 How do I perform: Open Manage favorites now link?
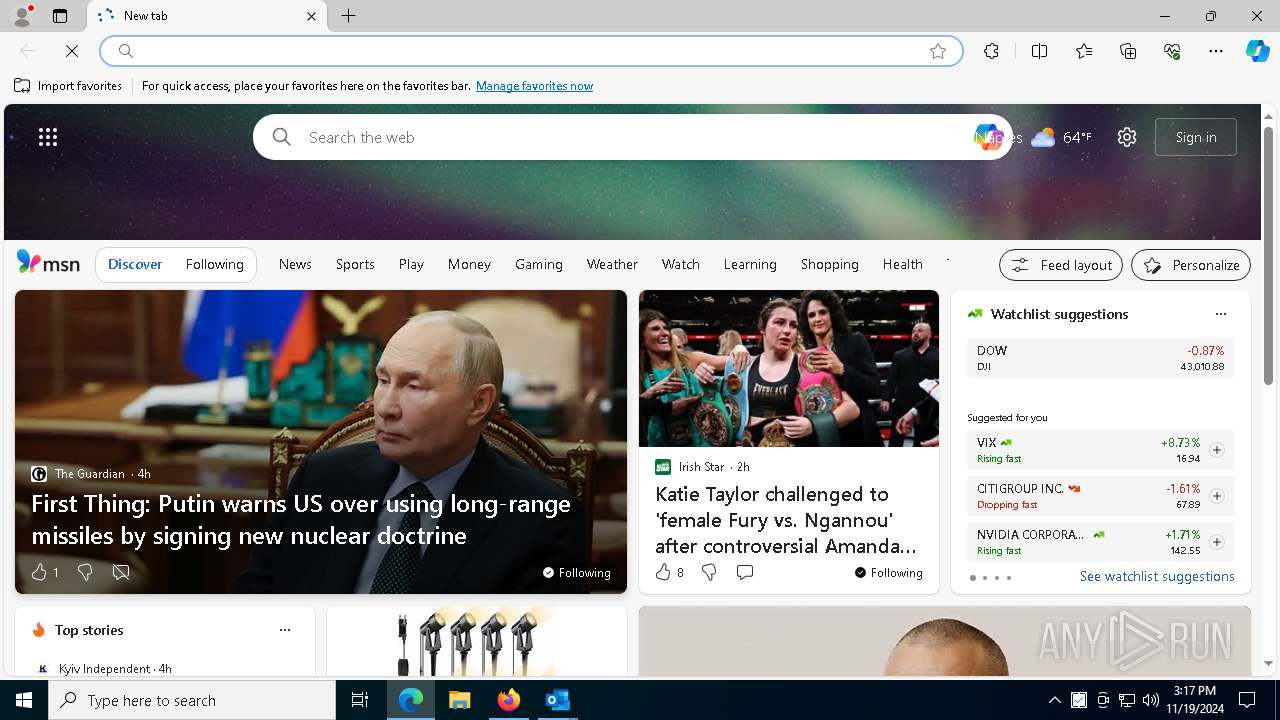coord(534,86)
